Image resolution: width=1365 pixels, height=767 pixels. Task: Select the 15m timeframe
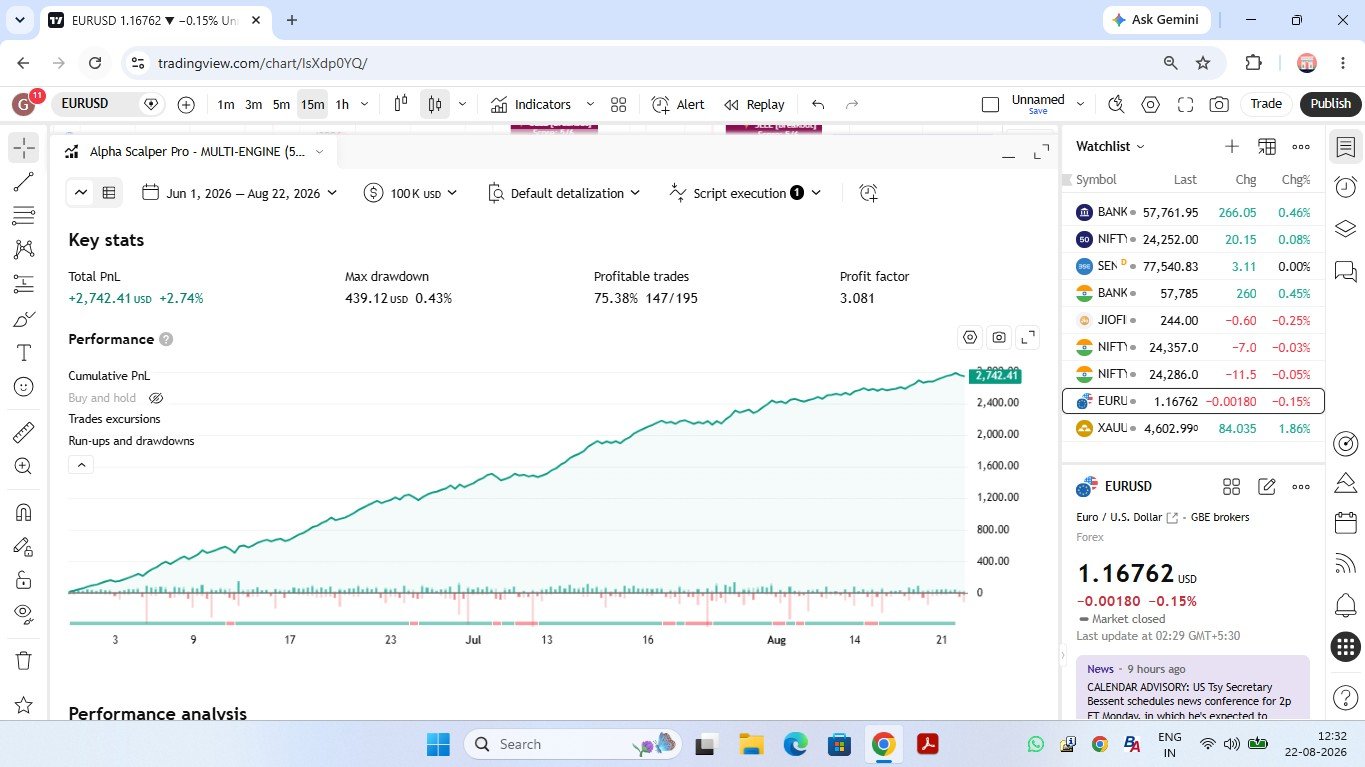click(x=312, y=104)
